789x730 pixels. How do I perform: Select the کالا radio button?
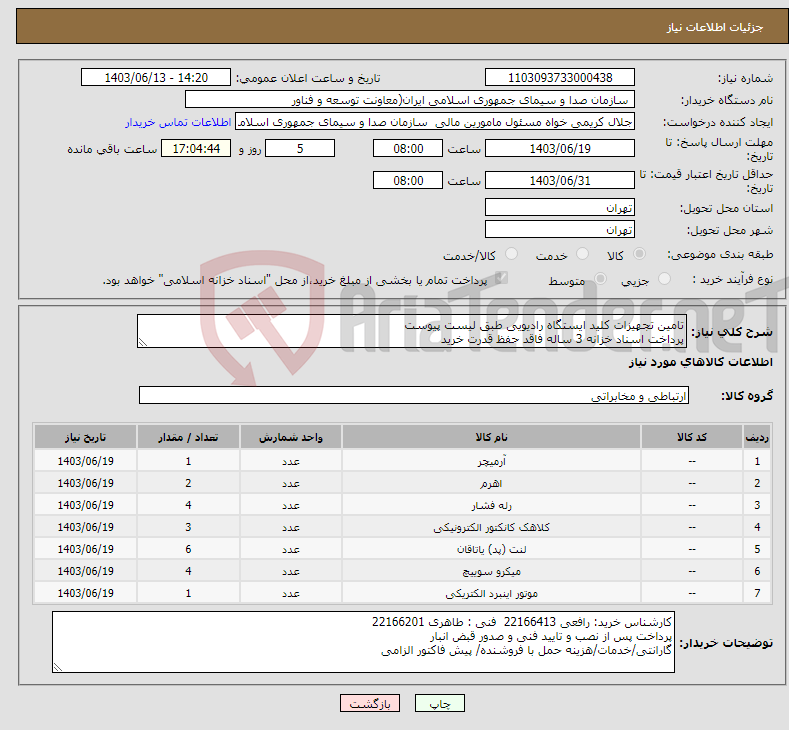[639, 254]
